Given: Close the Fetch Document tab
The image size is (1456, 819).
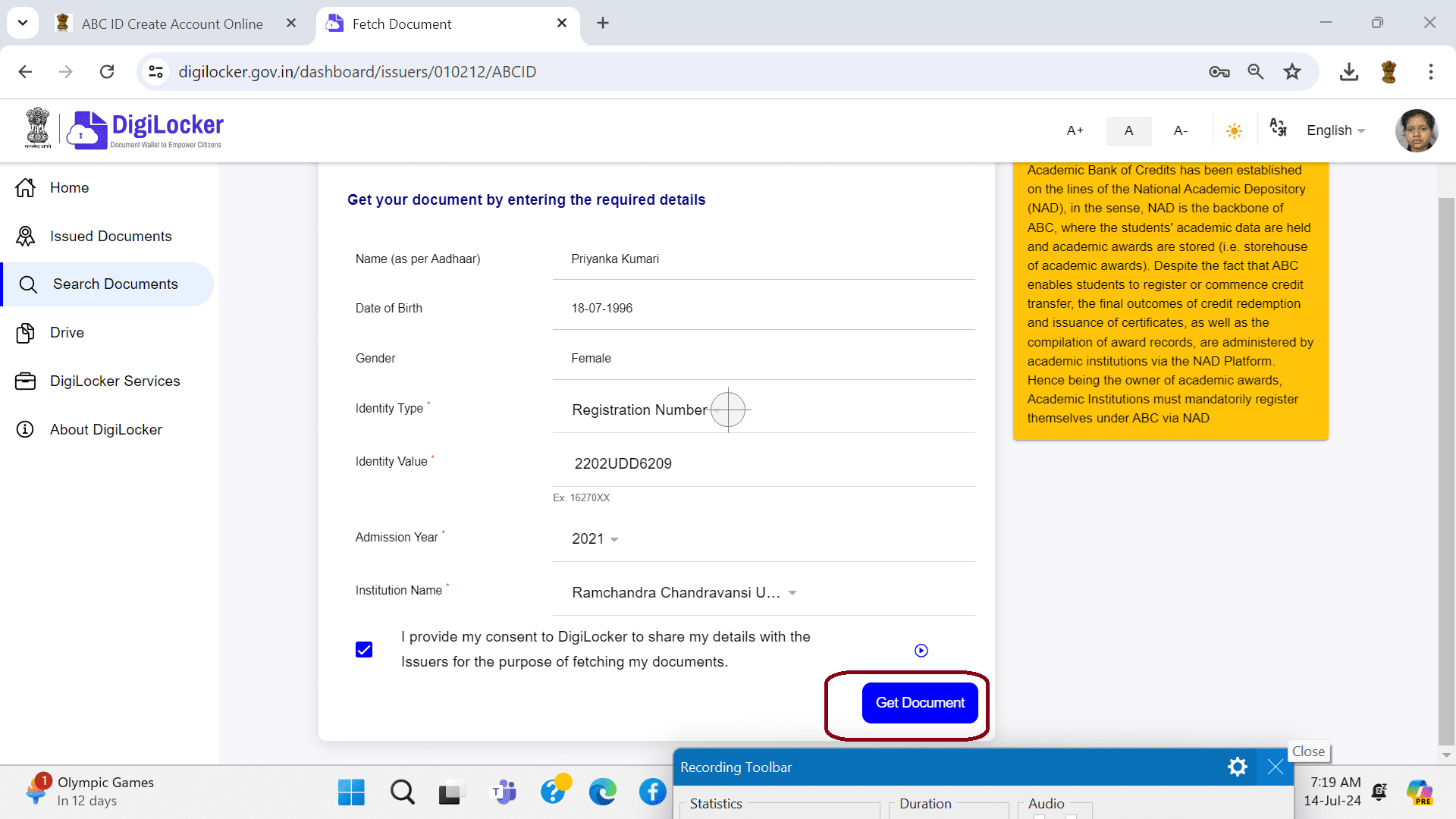Looking at the screenshot, I should pyautogui.click(x=562, y=24).
